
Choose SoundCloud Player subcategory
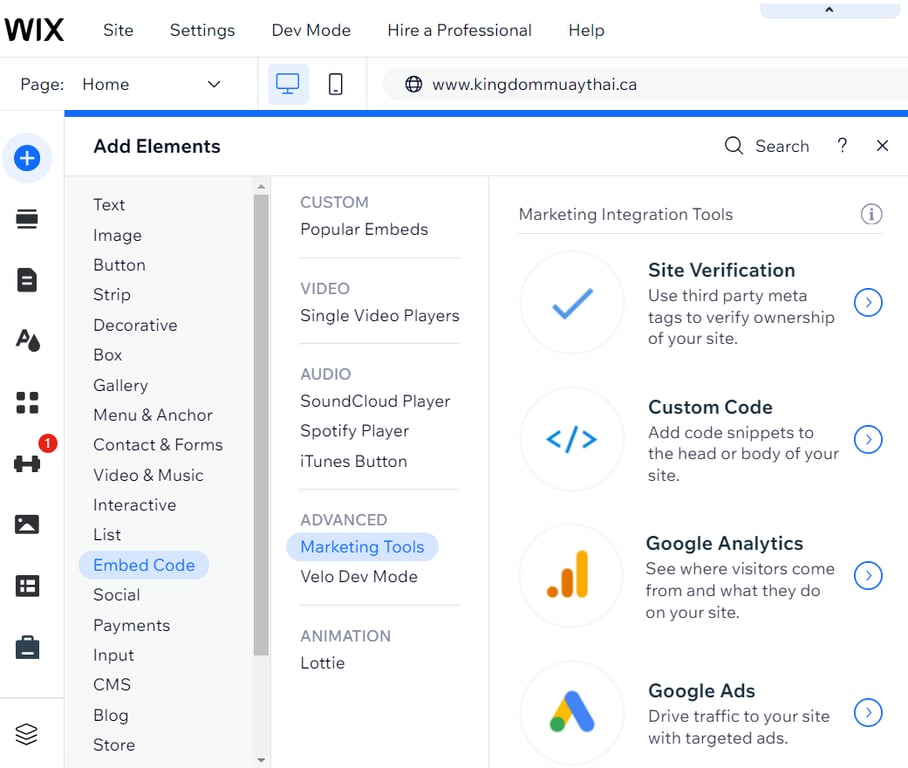(x=375, y=401)
